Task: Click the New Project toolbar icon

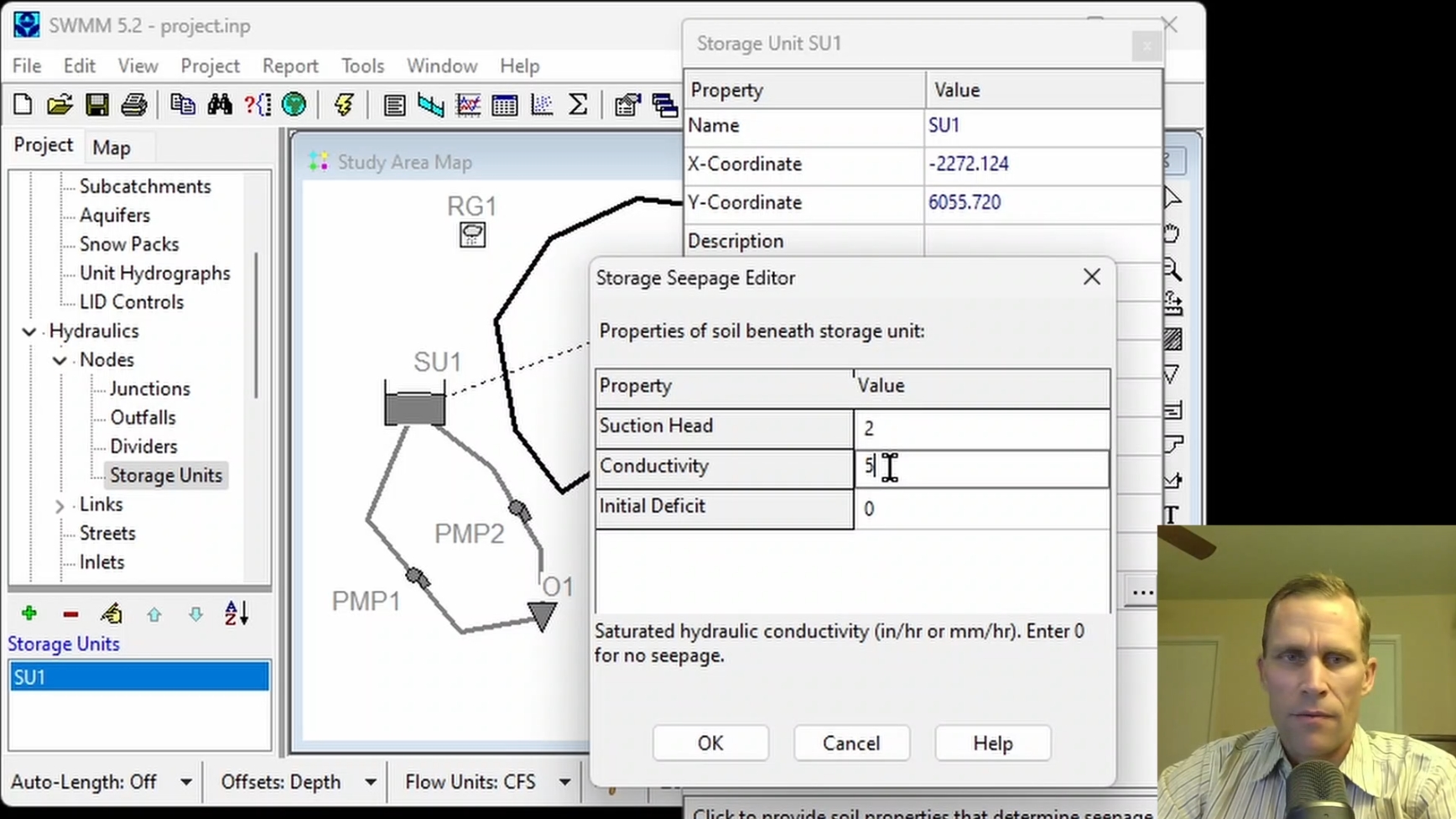Action: 23,105
